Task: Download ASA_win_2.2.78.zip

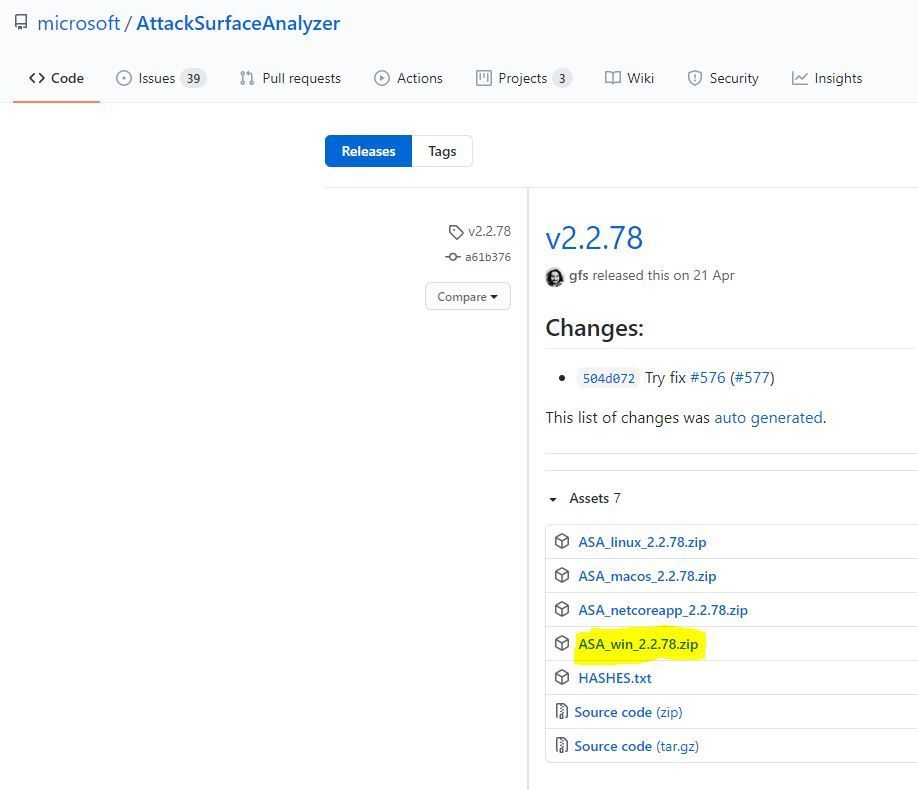Action: [x=638, y=644]
